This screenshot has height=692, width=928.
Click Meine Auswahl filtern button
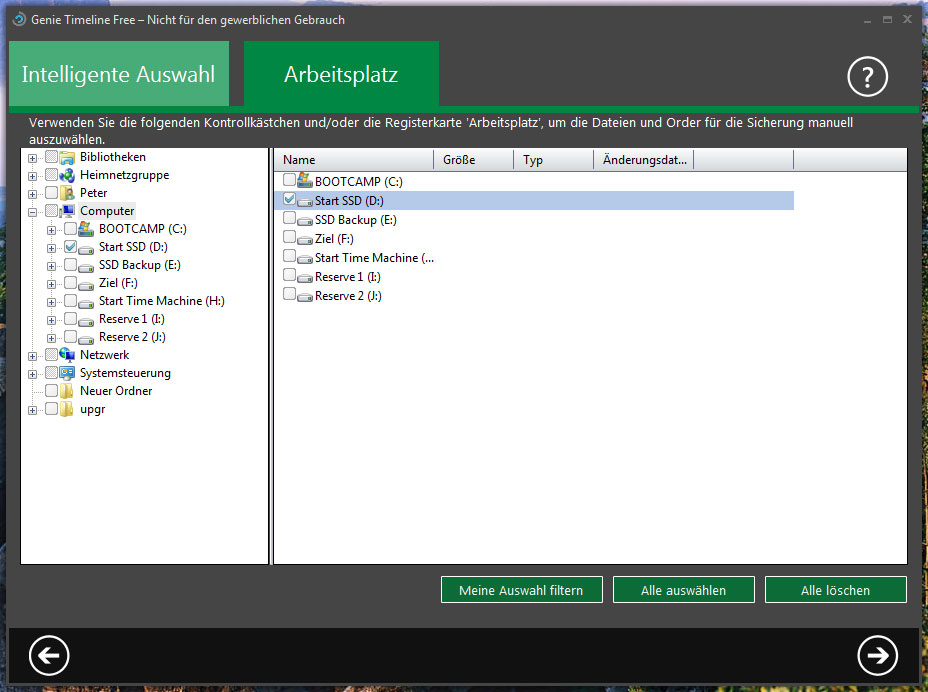pos(521,590)
